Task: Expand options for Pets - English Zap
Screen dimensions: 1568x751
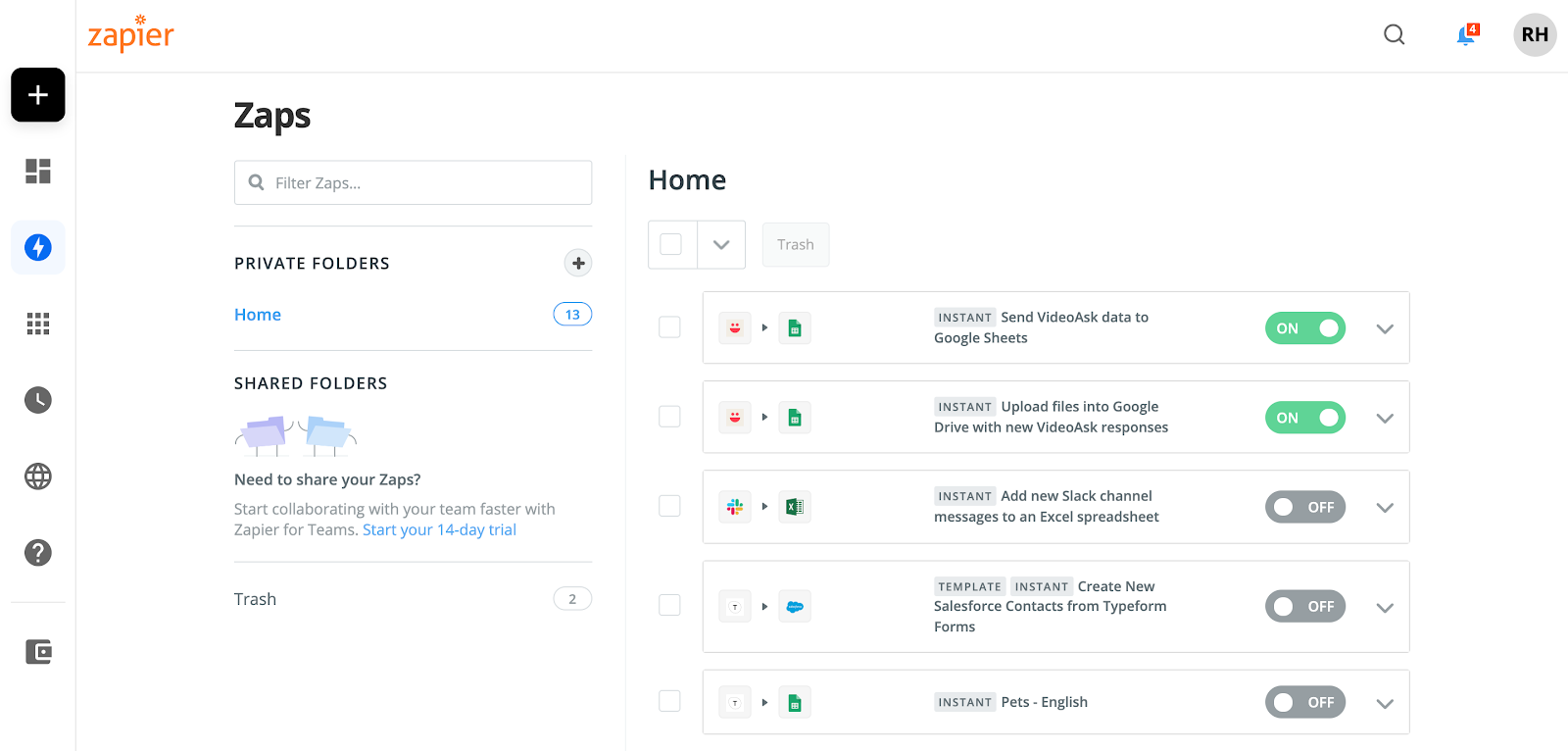Action: (x=1385, y=703)
